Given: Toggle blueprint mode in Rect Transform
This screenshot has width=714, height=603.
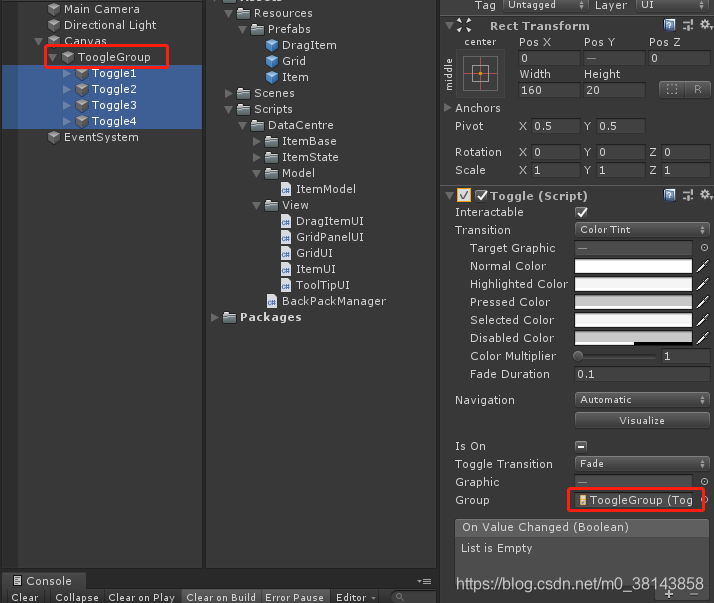Looking at the screenshot, I should [672, 90].
